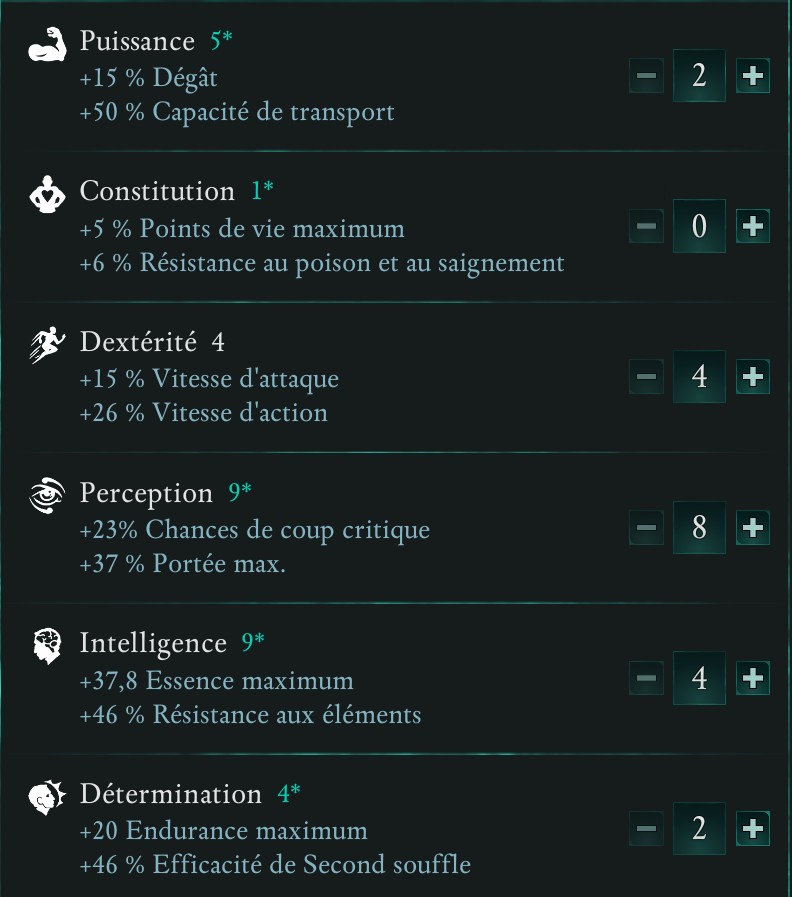
Task: Decrease Perception by one point
Action: coord(646,527)
